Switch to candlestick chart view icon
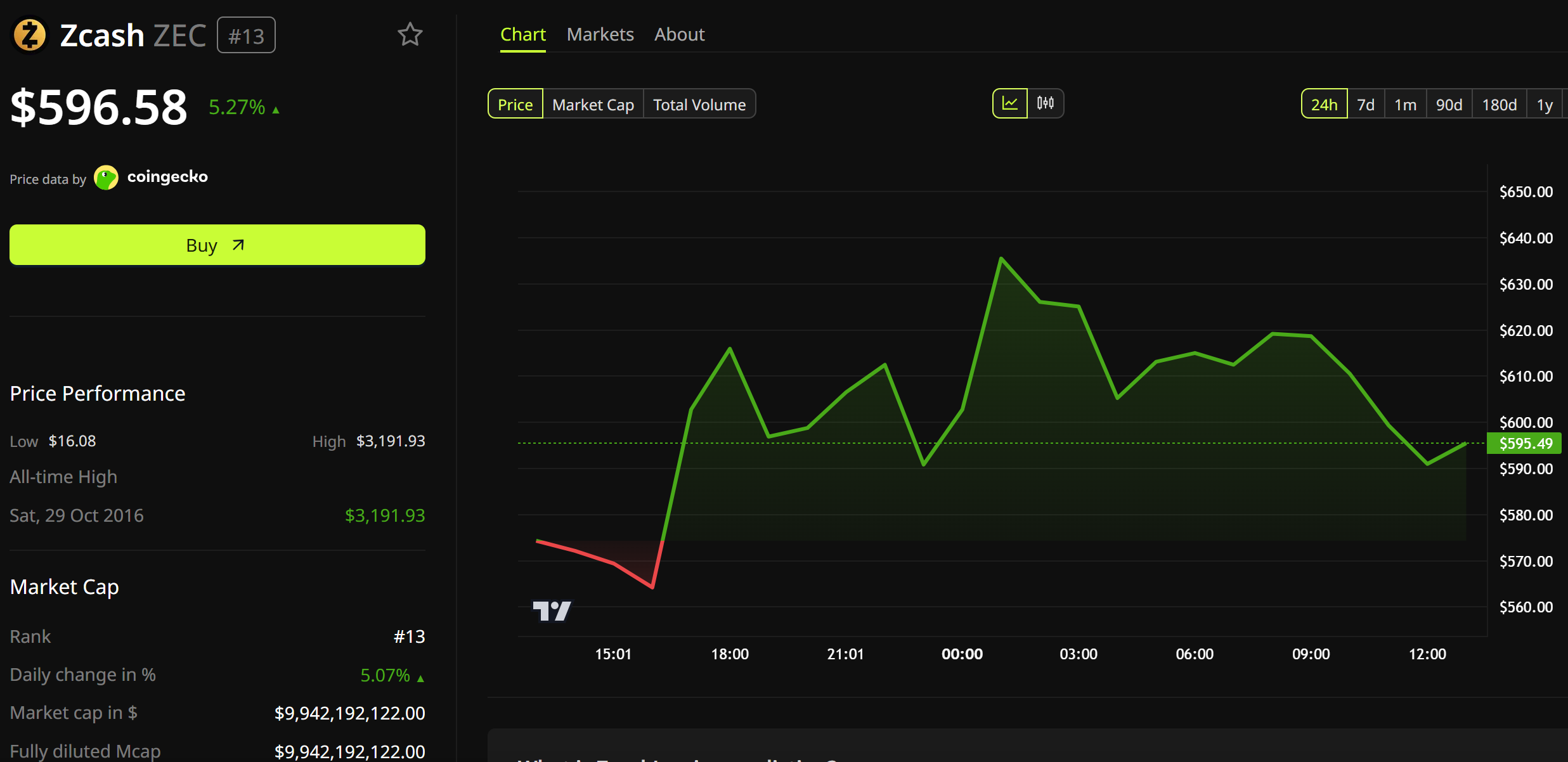The height and width of the screenshot is (762, 1568). coord(1046,103)
